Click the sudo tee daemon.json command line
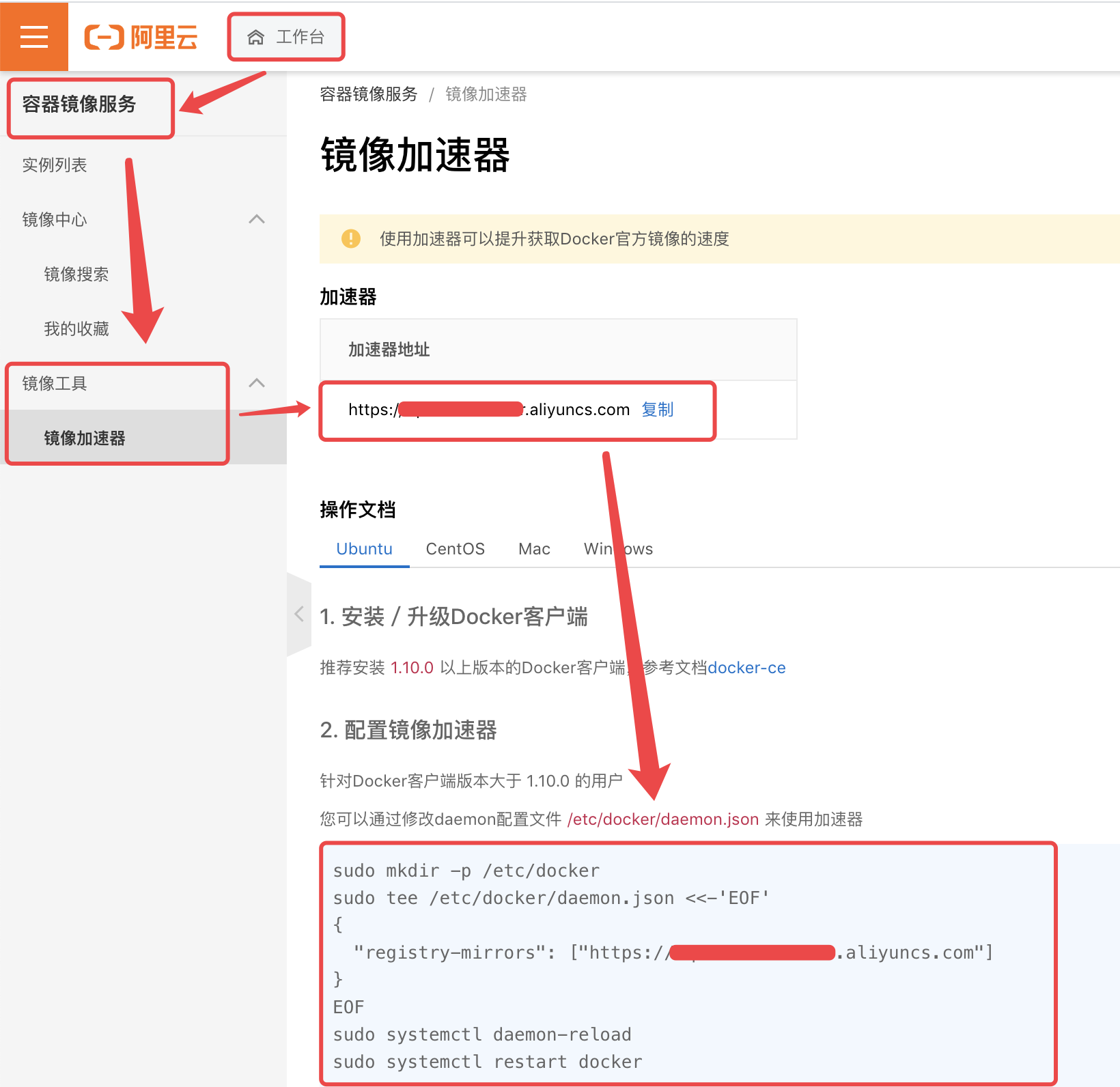Screen dimensions: 1120x1087 [x=551, y=899]
